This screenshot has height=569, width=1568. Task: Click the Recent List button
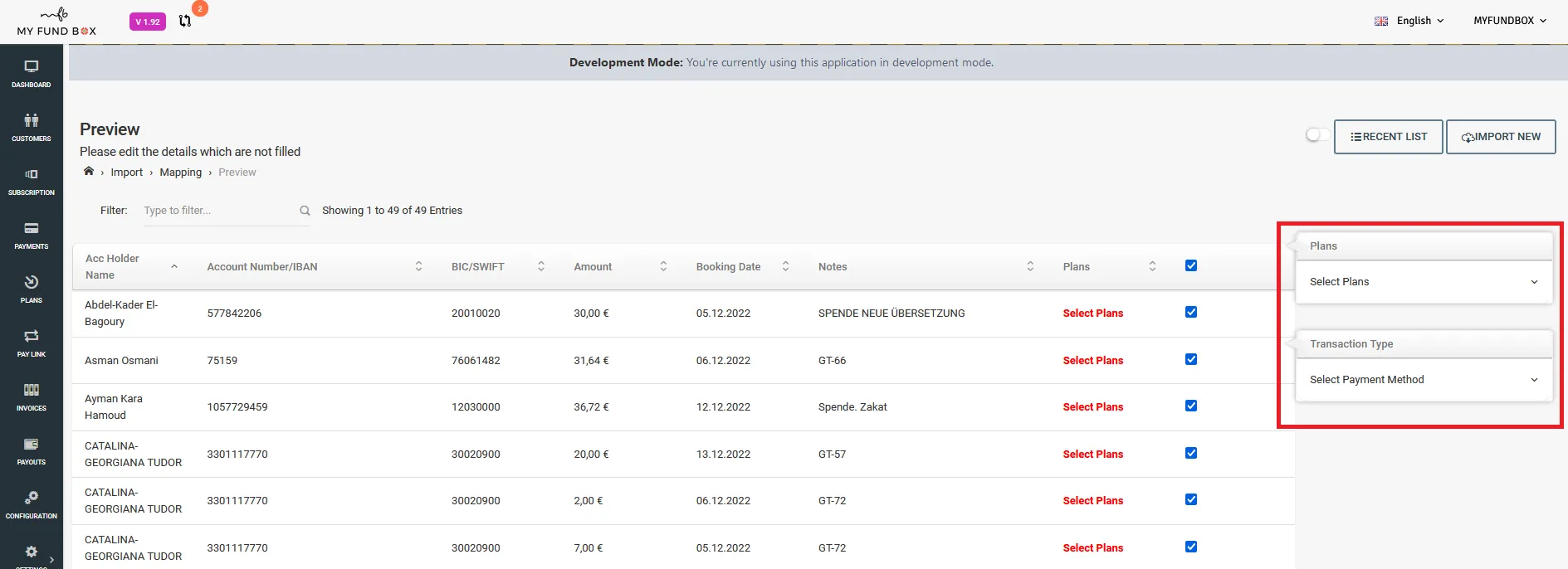coord(1388,137)
